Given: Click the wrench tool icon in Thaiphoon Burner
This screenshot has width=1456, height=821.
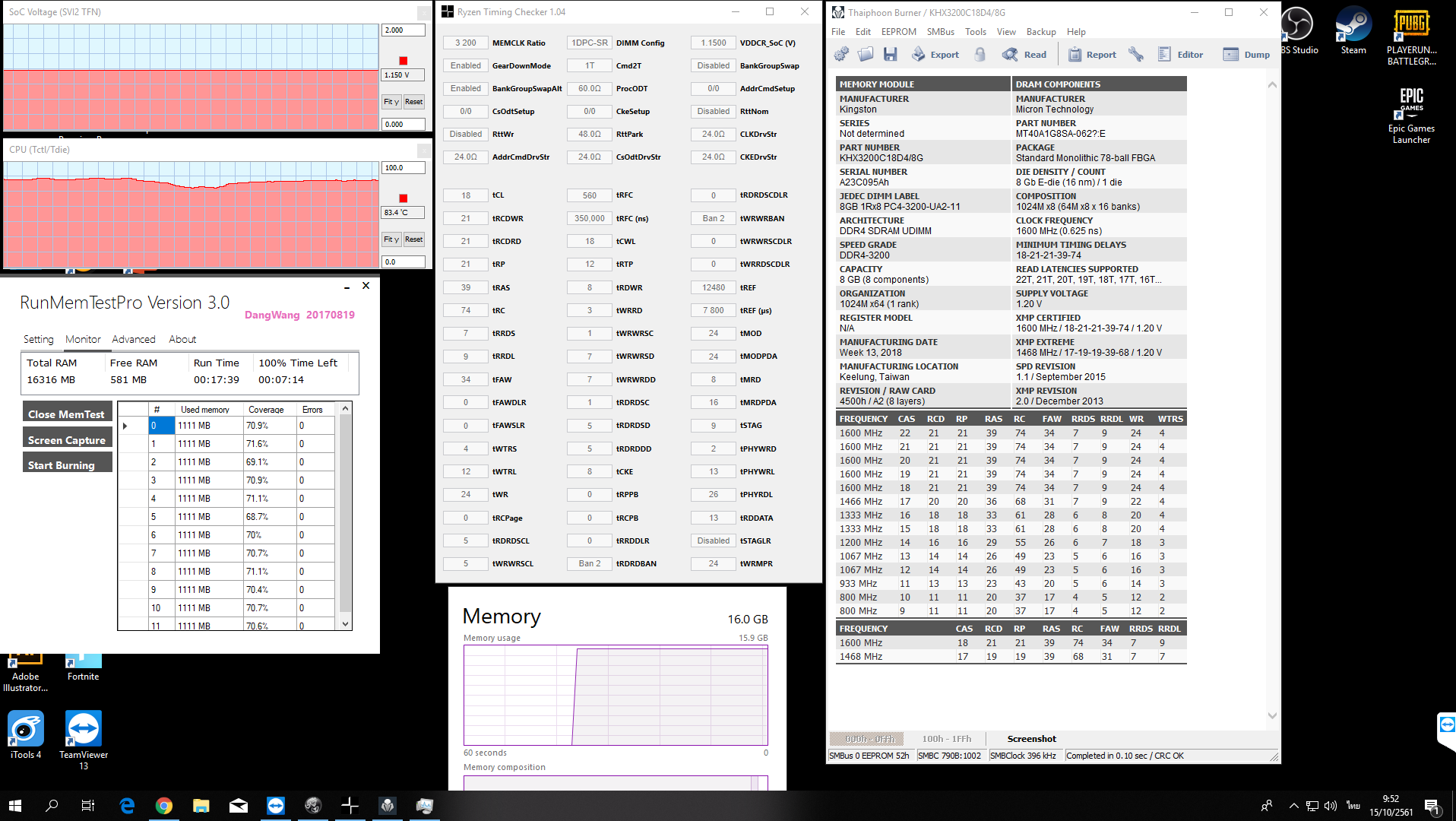Looking at the screenshot, I should [x=1136, y=54].
